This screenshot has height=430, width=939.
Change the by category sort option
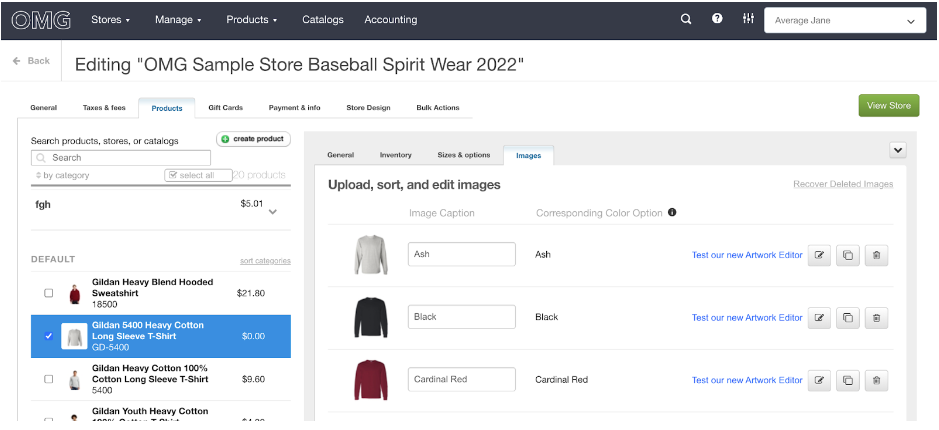pos(63,175)
